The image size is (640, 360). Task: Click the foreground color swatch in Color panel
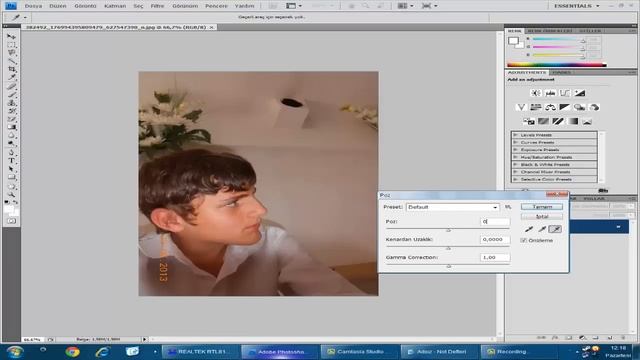click(x=513, y=40)
